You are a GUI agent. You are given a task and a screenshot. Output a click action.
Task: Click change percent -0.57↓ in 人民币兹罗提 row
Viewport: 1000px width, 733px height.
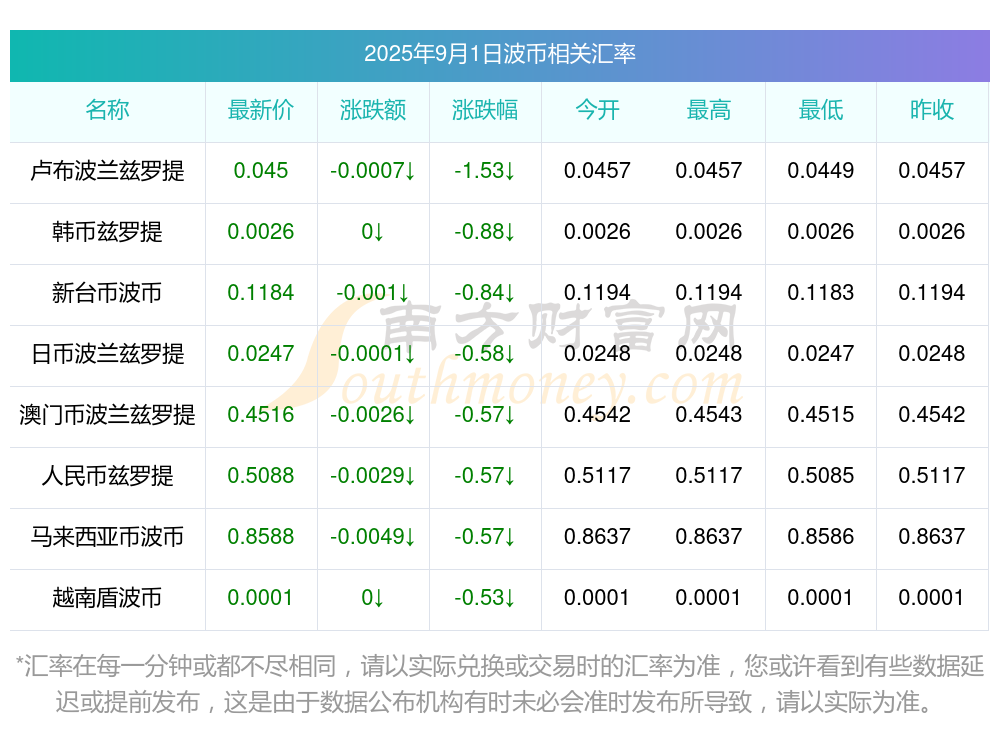point(485,476)
